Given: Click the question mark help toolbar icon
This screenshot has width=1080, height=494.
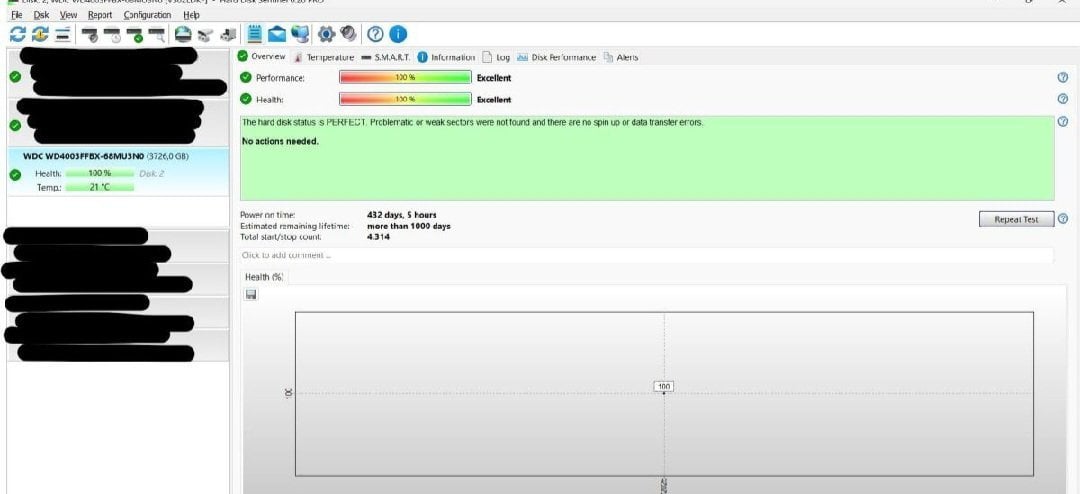Looking at the screenshot, I should [x=375, y=34].
